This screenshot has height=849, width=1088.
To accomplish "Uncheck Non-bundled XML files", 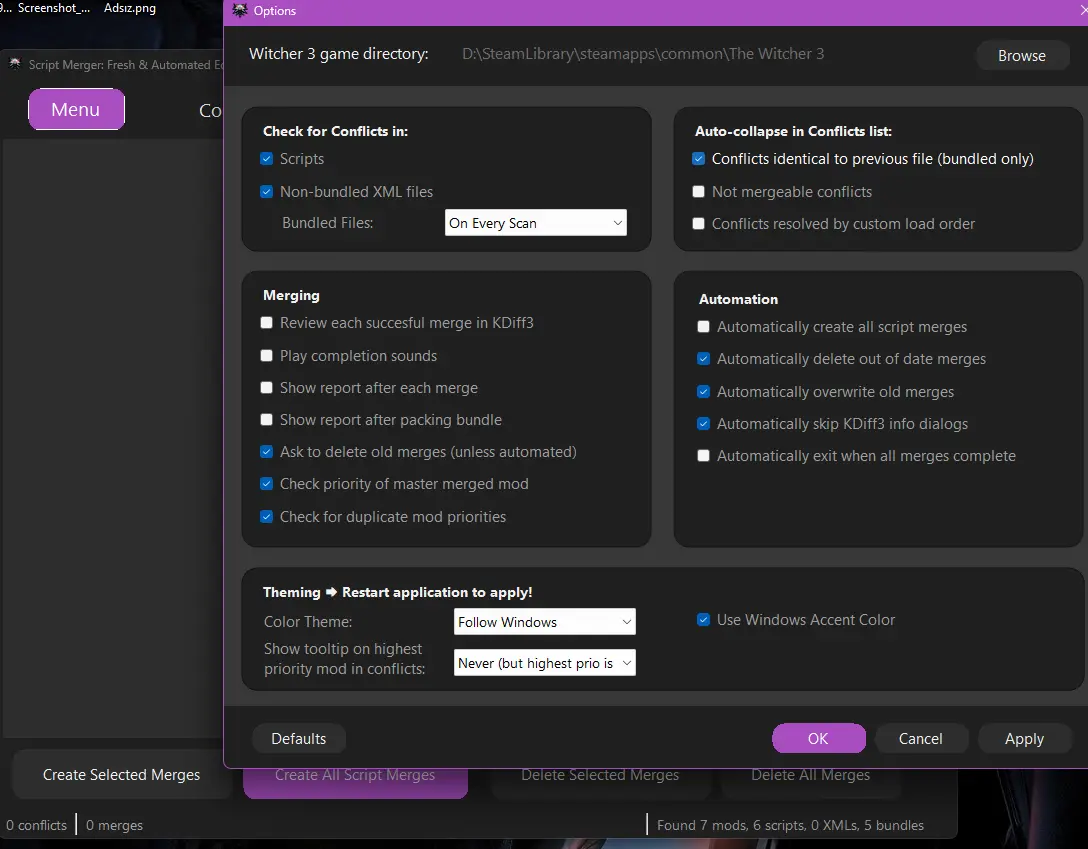I will click(266, 191).
